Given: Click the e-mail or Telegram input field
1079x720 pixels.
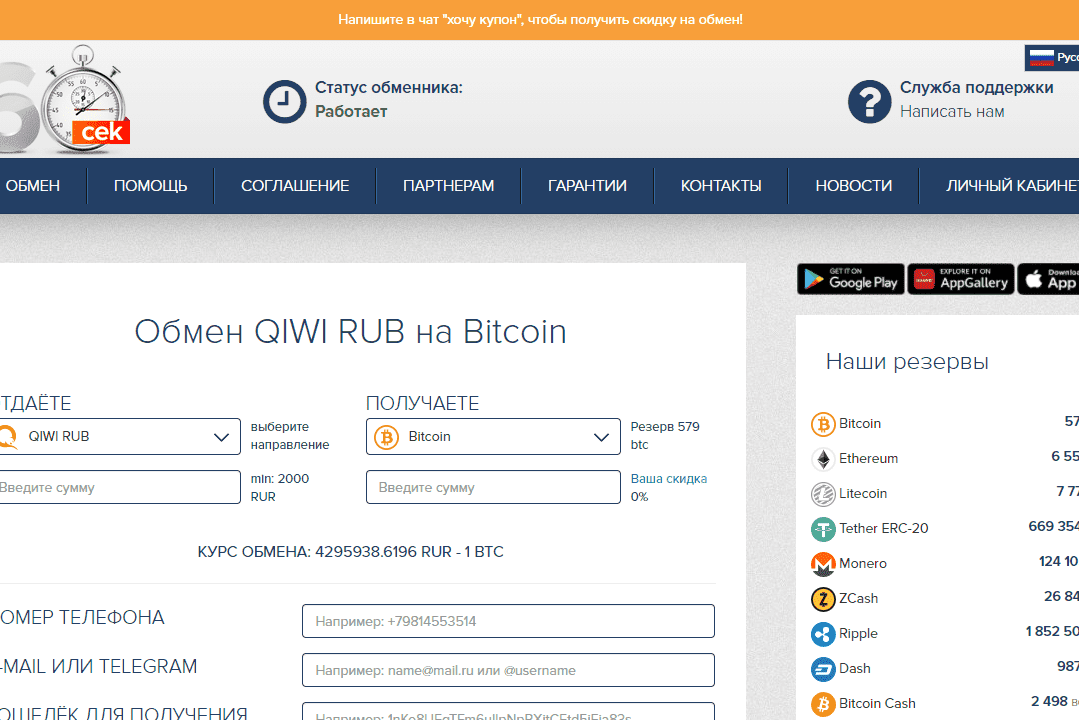Looking at the screenshot, I should (508, 670).
